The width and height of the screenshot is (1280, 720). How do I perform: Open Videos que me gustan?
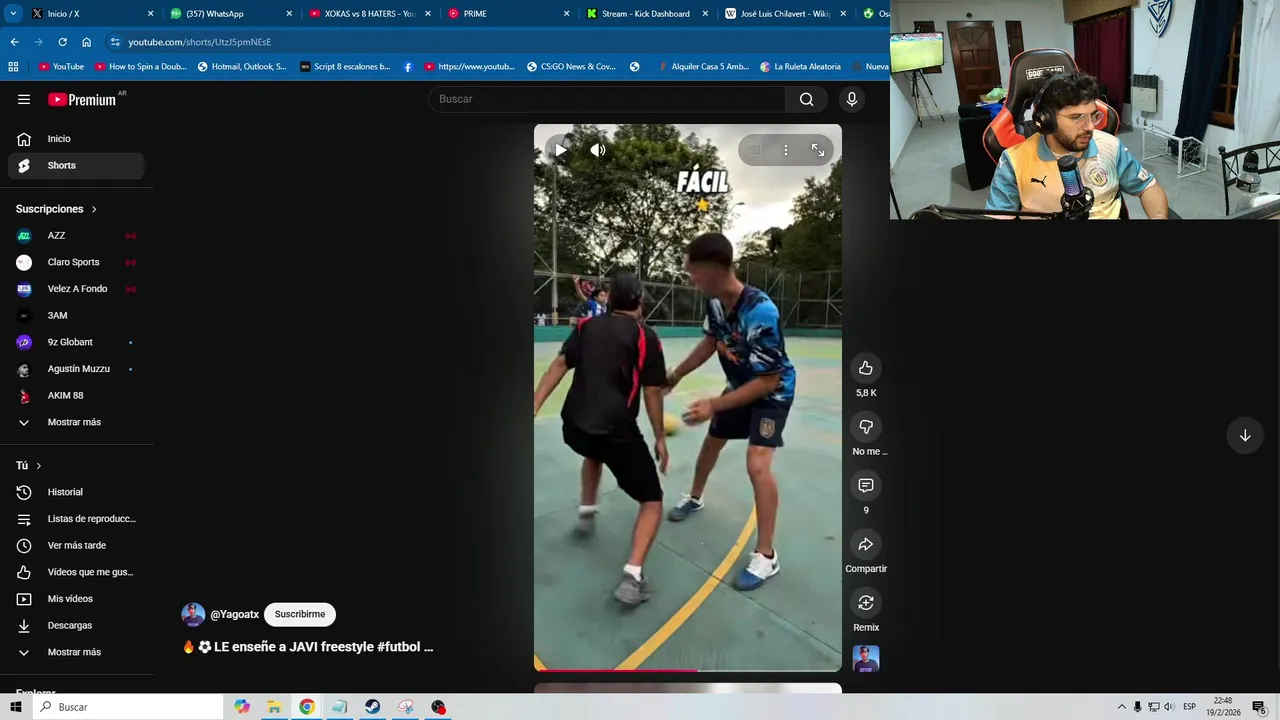coord(76,572)
